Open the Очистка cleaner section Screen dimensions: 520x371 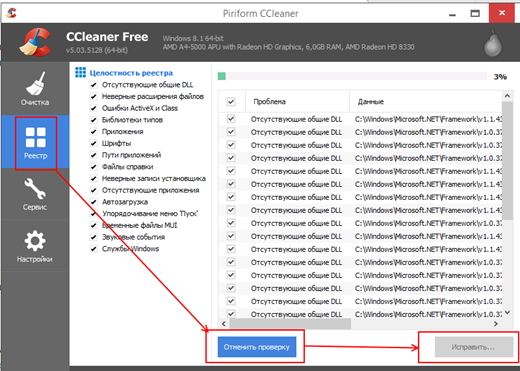point(35,89)
